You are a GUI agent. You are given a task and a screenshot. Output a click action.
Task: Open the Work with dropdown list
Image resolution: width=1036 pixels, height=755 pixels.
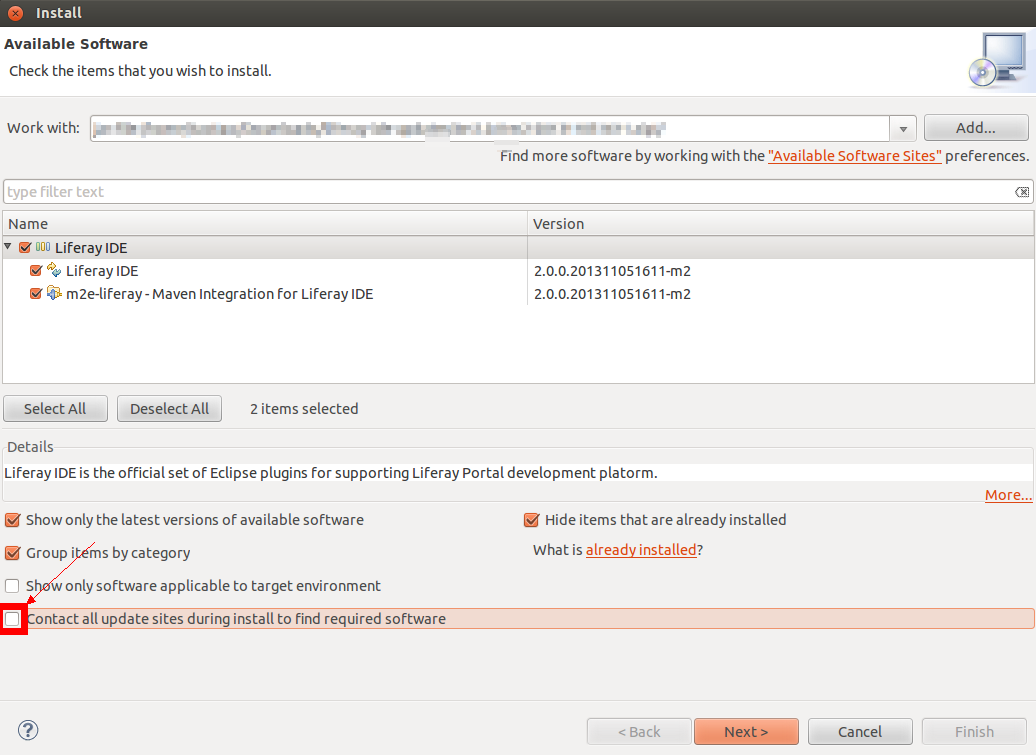[903, 129]
